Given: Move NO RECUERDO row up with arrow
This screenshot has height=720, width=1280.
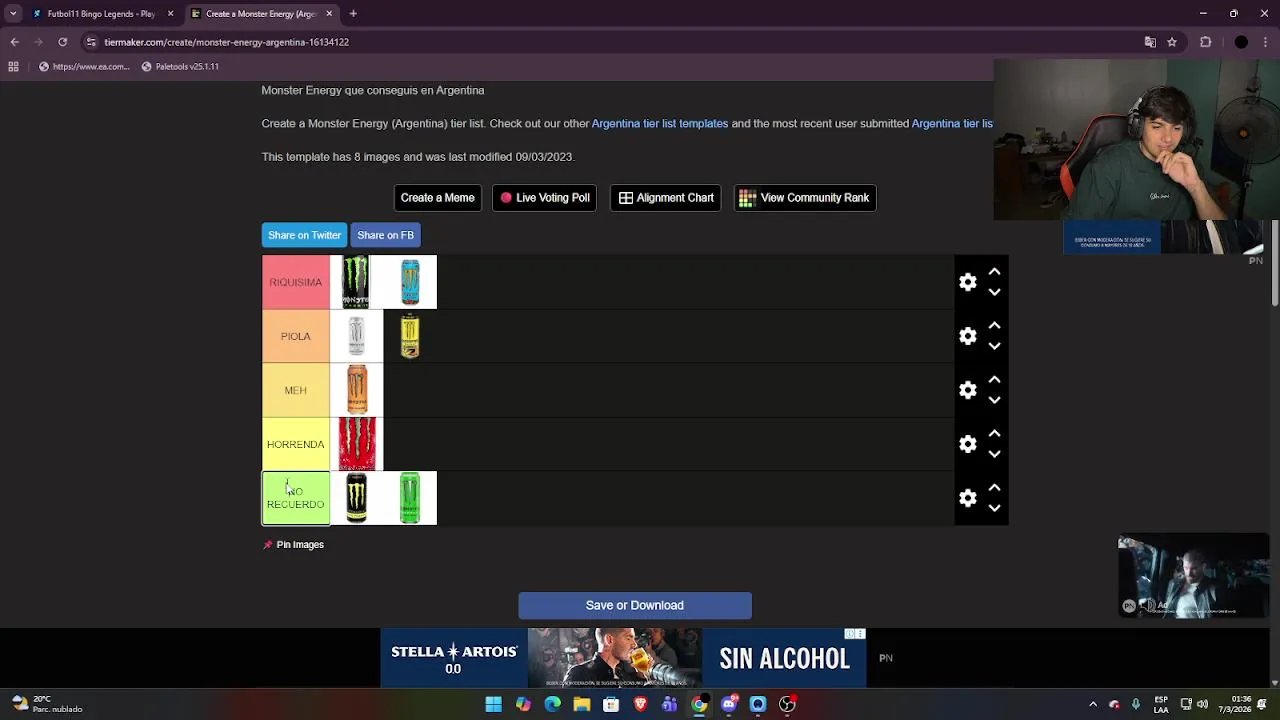Looking at the screenshot, I should click(x=994, y=488).
